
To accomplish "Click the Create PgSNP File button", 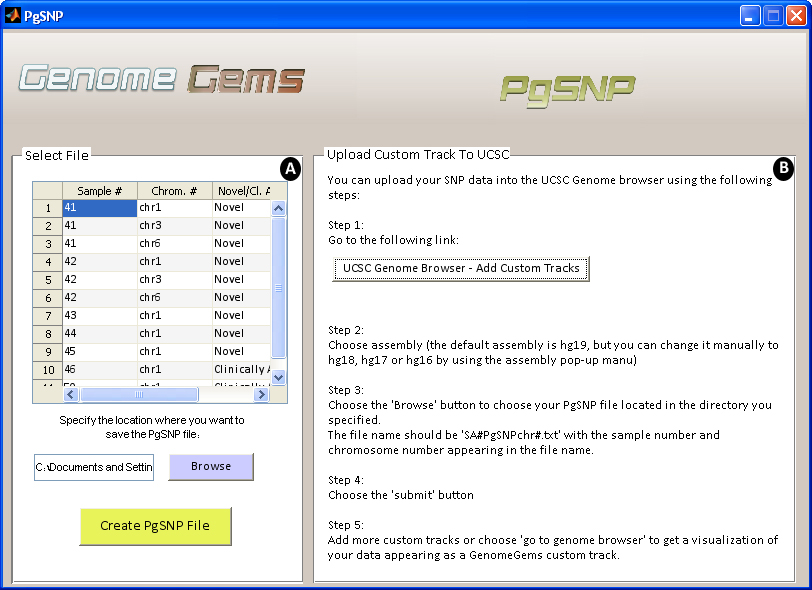I will click(x=155, y=526).
